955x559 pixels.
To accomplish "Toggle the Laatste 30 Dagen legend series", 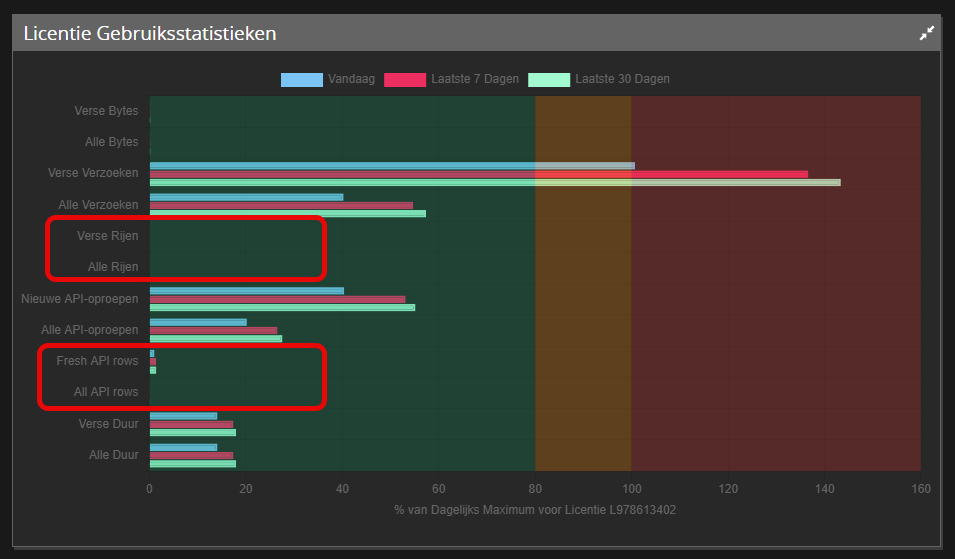I will [622, 79].
